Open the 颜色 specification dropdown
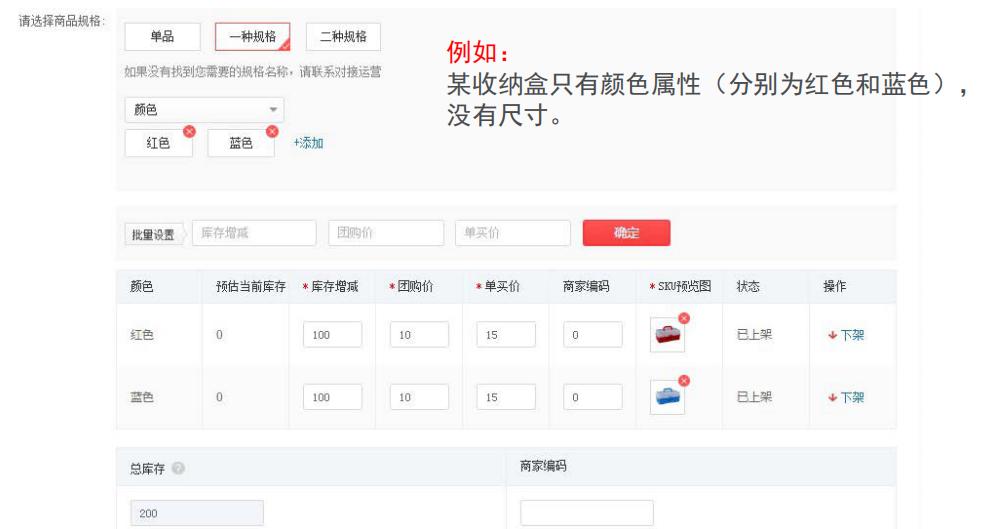Image resolution: width=986 pixels, height=529 pixels. [204, 109]
